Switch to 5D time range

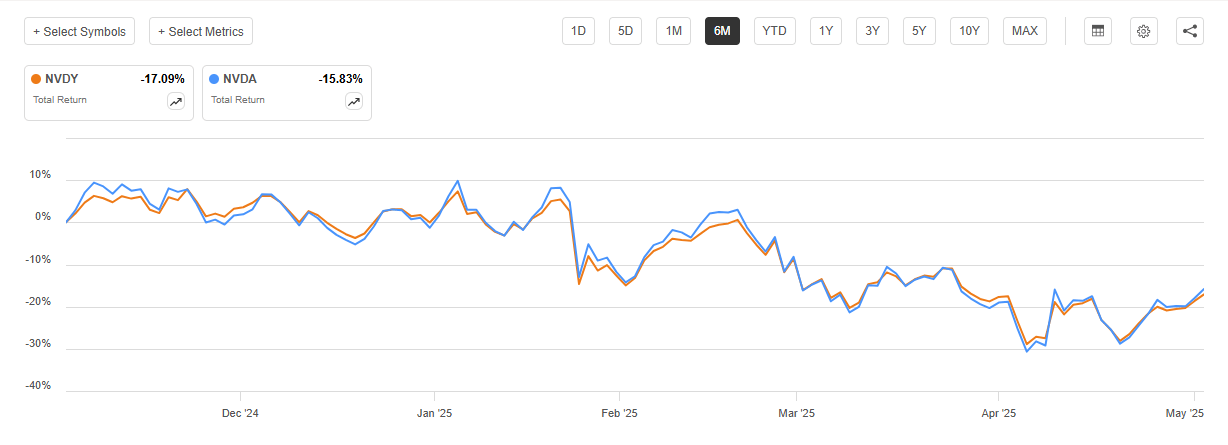[625, 31]
